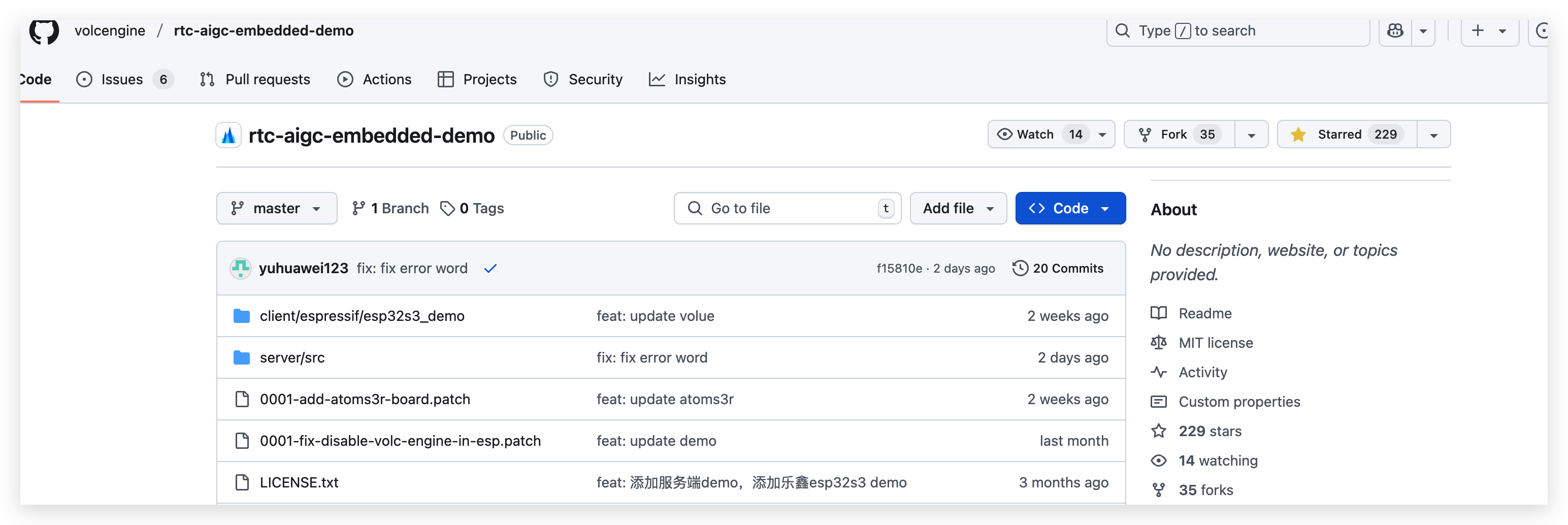1568x525 pixels.
Task: Fork the repository with Fork button
Action: click(x=1179, y=135)
